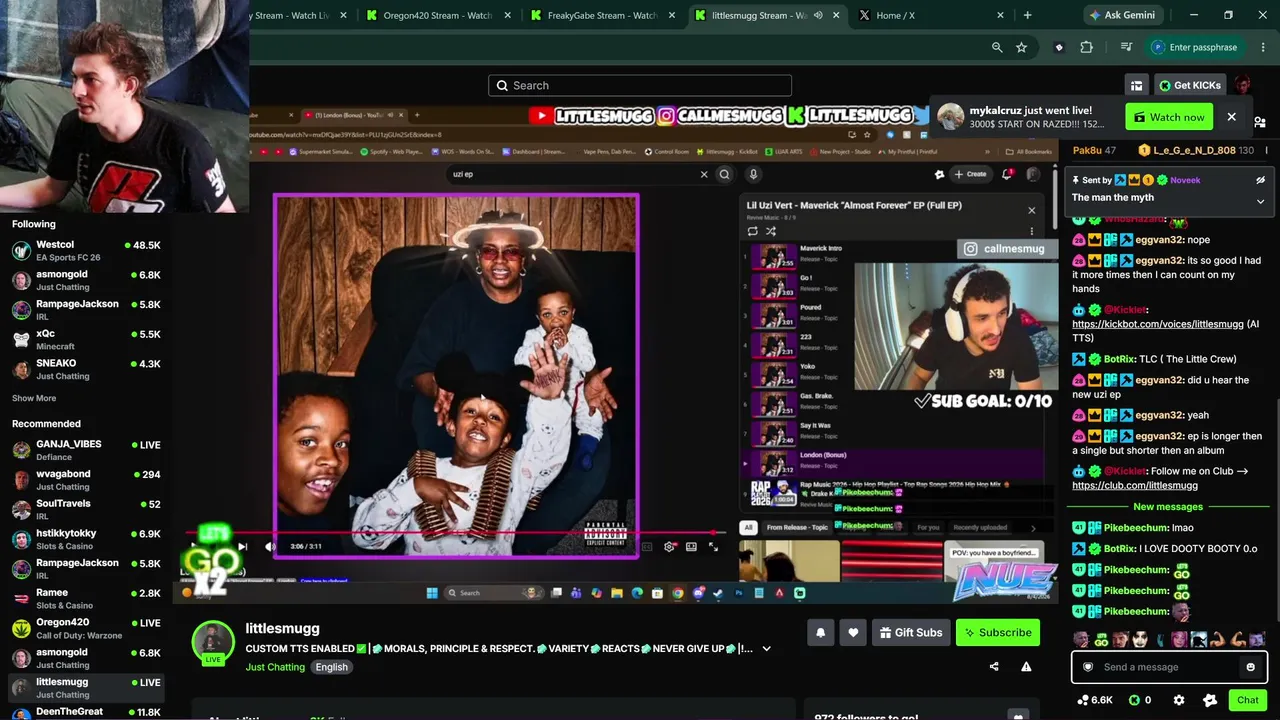Screen dimensions: 1280x720
Task: Open Oregon420 channel in Recommended
Action: point(86,628)
